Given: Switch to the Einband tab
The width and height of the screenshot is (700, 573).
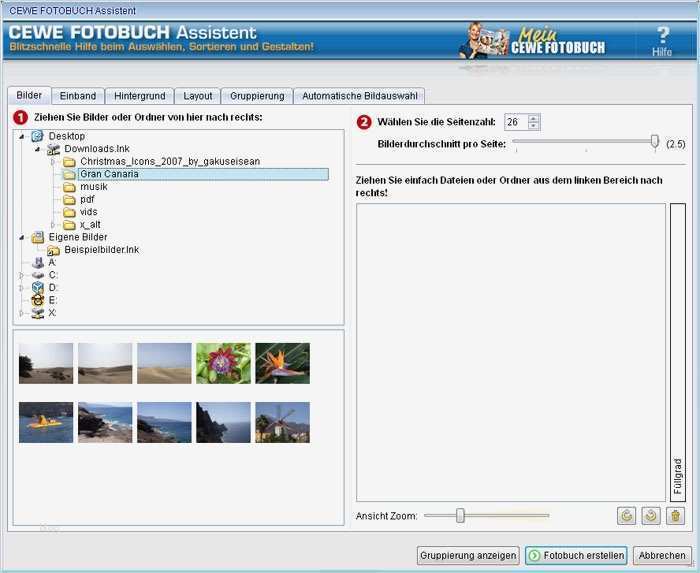Looking at the screenshot, I should point(78,96).
